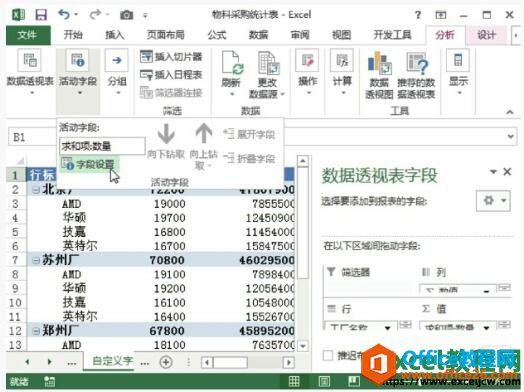Image resolution: width=524 pixels, height=392 pixels.
Task: Click 插入切片器 in the ribbon
Action: click(x=171, y=56)
